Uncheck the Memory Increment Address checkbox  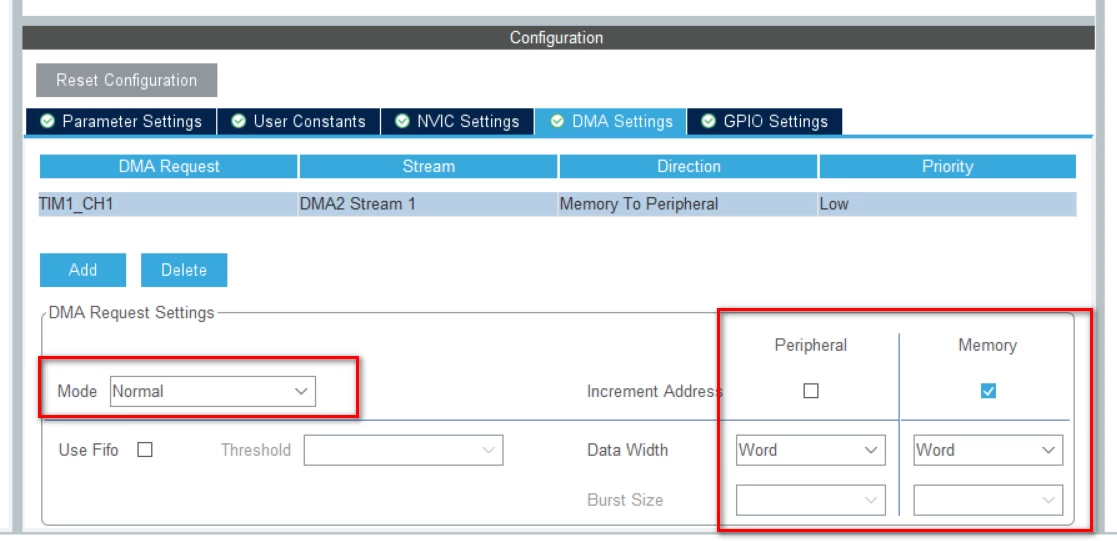coord(988,391)
